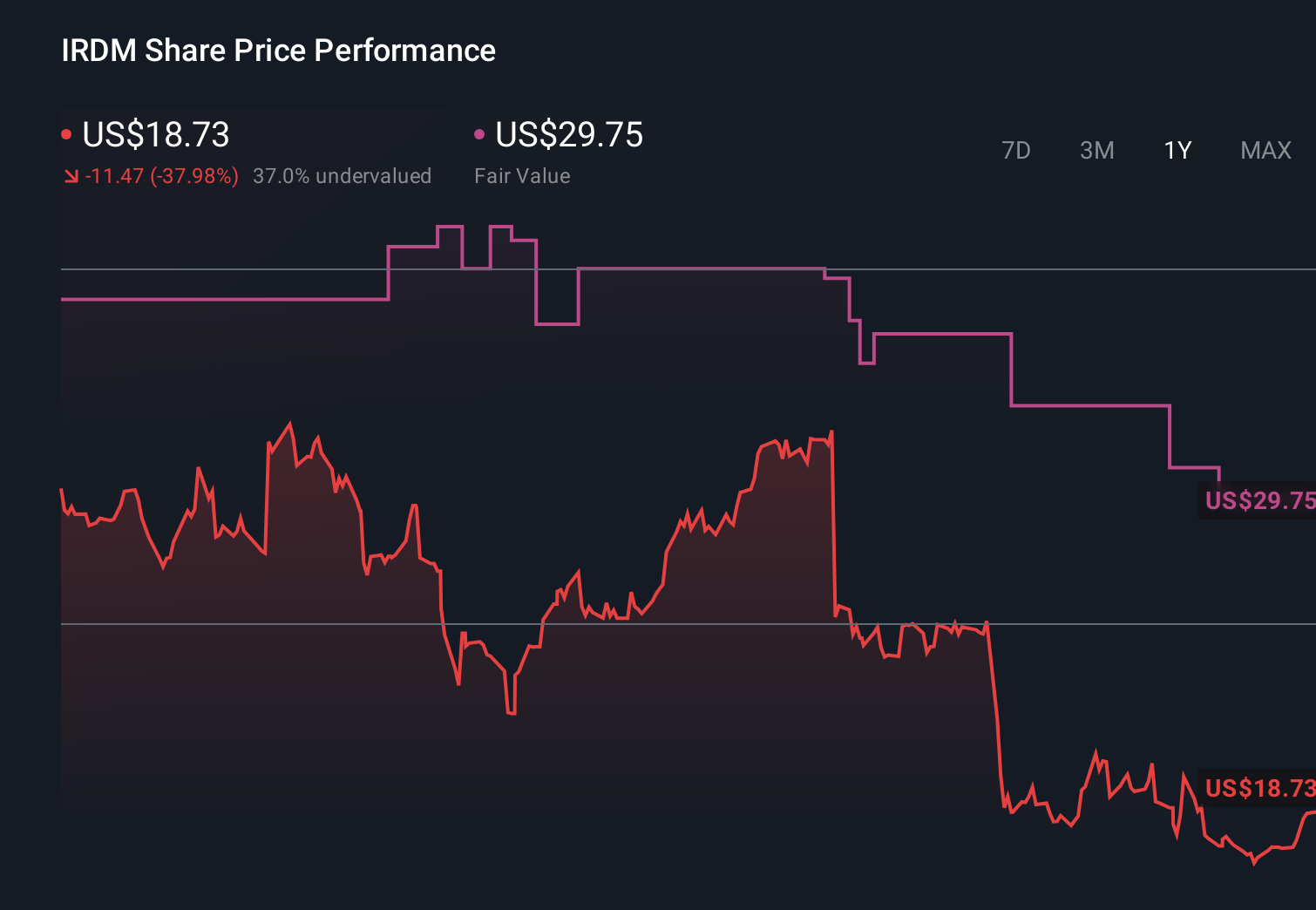Click the downward arrow next to -11.47
The width and height of the screenshot is (1316, 910).
point(73,175)
